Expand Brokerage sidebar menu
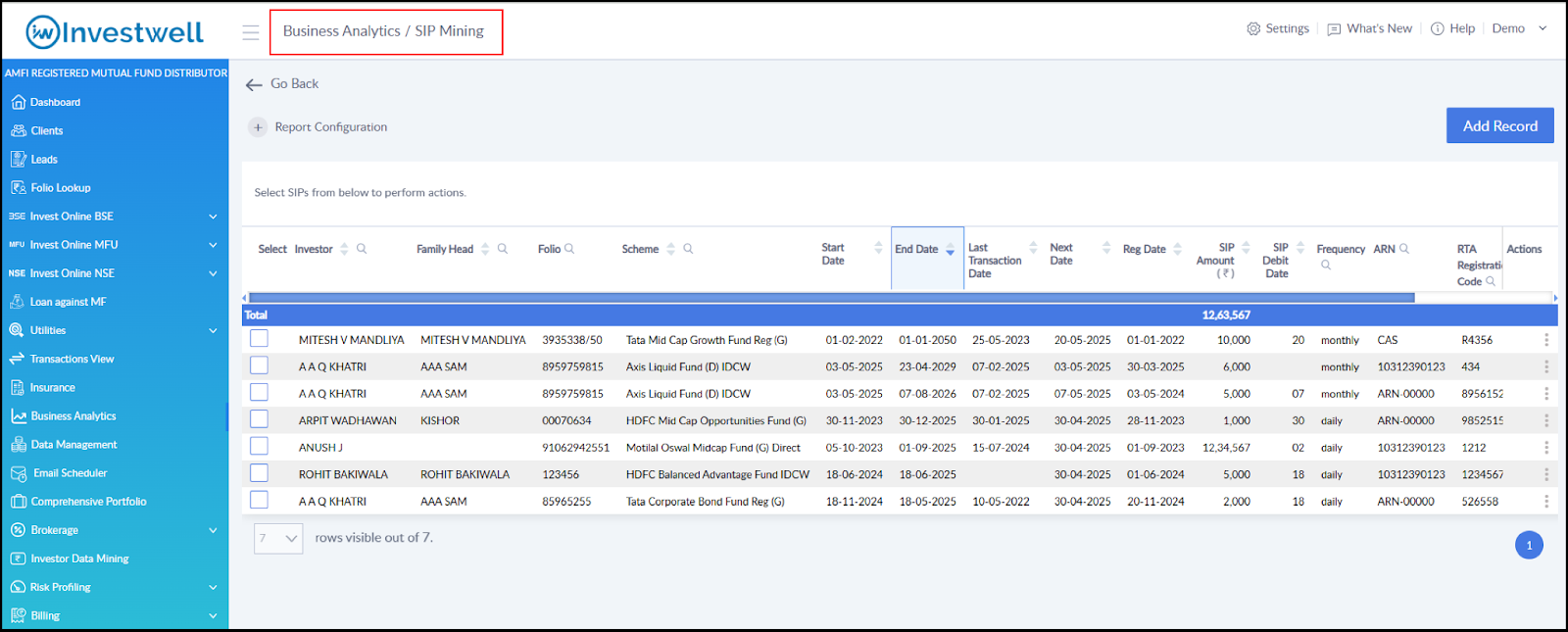The height and width of the screenshot is (632, 1568). coord(213,530)
